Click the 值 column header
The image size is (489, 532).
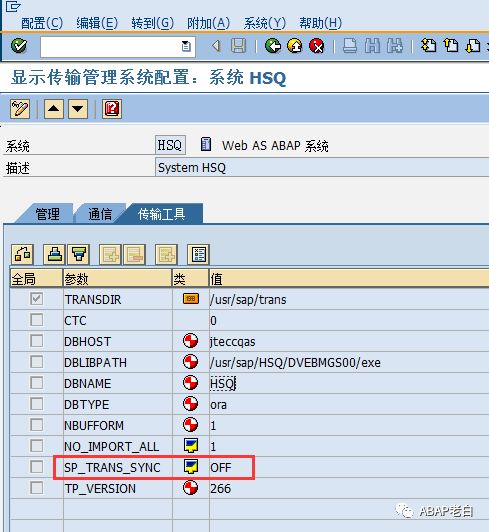349,279
